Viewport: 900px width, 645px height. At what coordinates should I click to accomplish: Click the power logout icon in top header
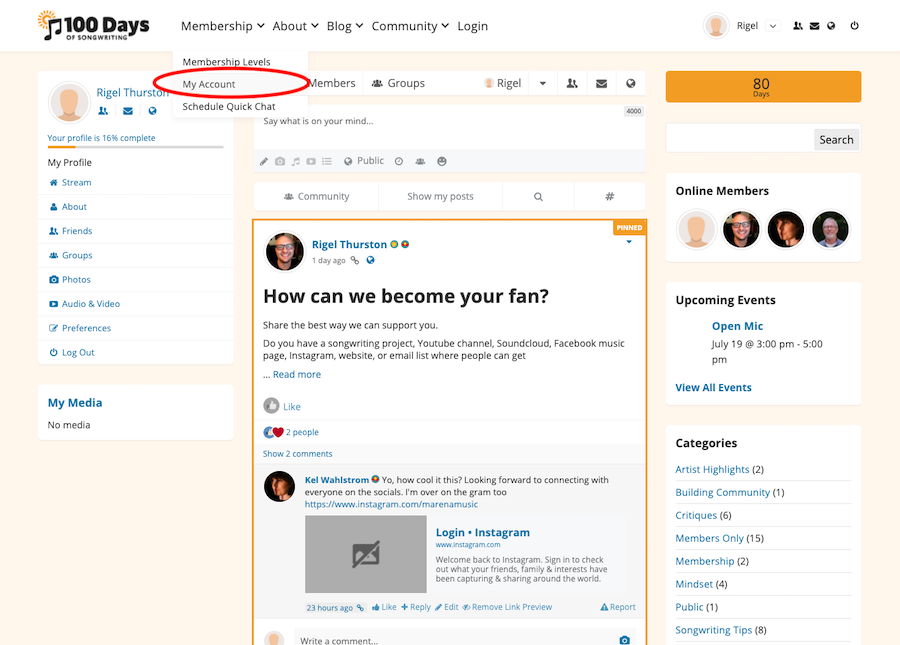[x=855, y=26]
